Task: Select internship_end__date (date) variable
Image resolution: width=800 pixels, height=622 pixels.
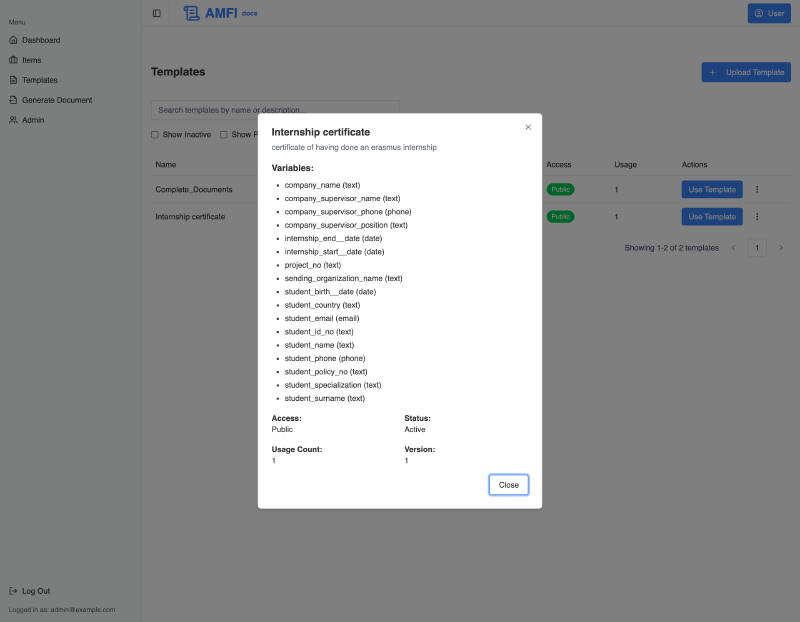Action: point(333,238)
